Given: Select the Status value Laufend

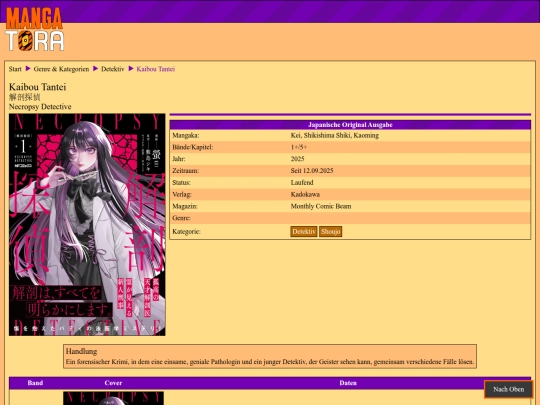Looking at the screenshot, I should (302, 183).
